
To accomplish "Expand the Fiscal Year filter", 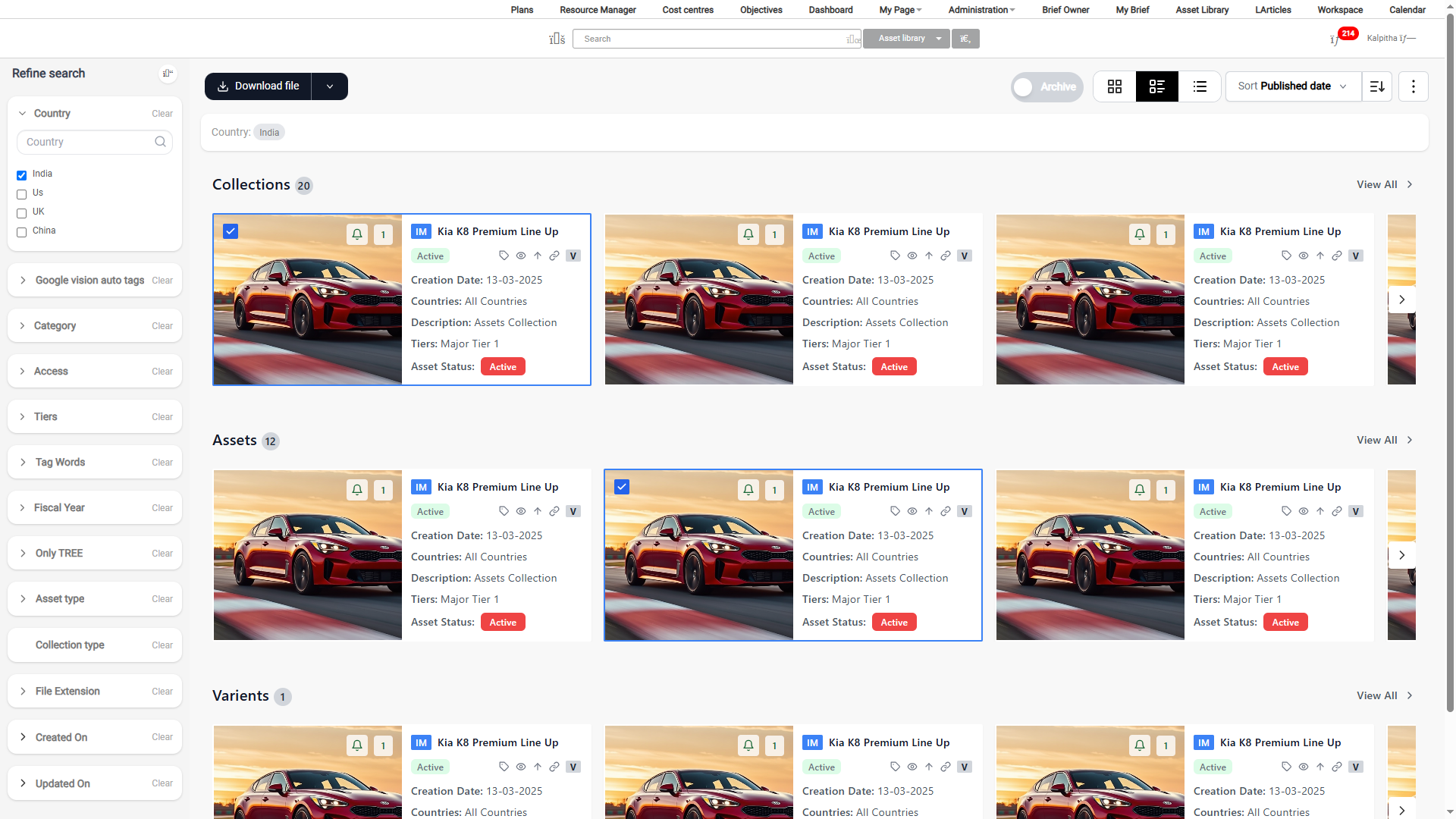I will coord(23,508).
